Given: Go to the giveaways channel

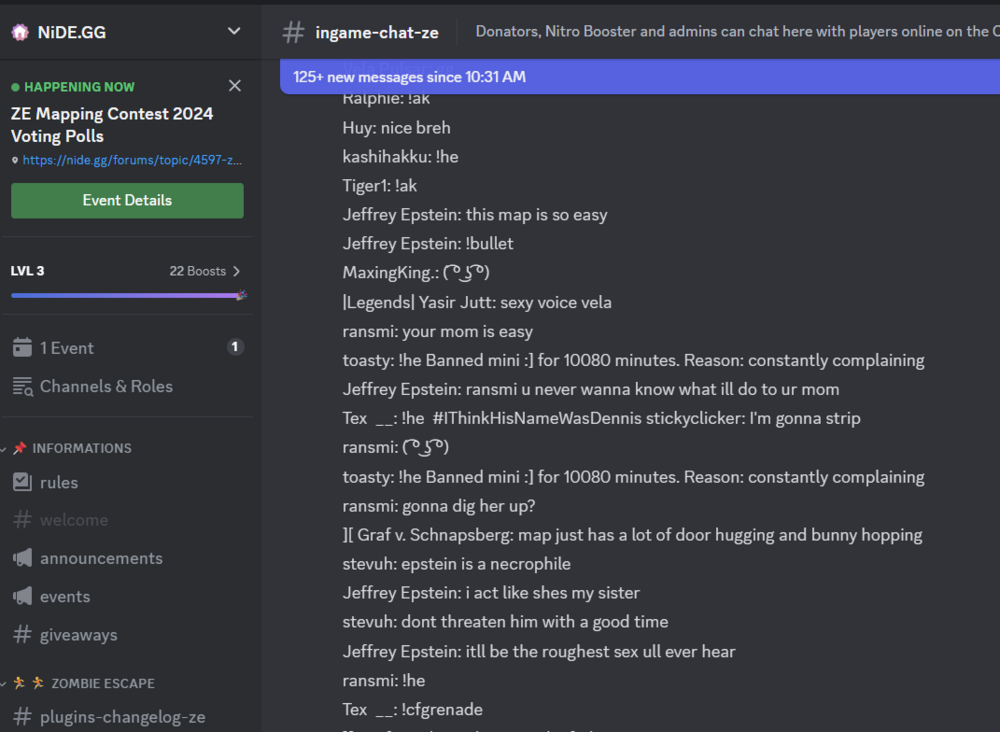Looking at the screenshot, I should (x=78, y=634).
